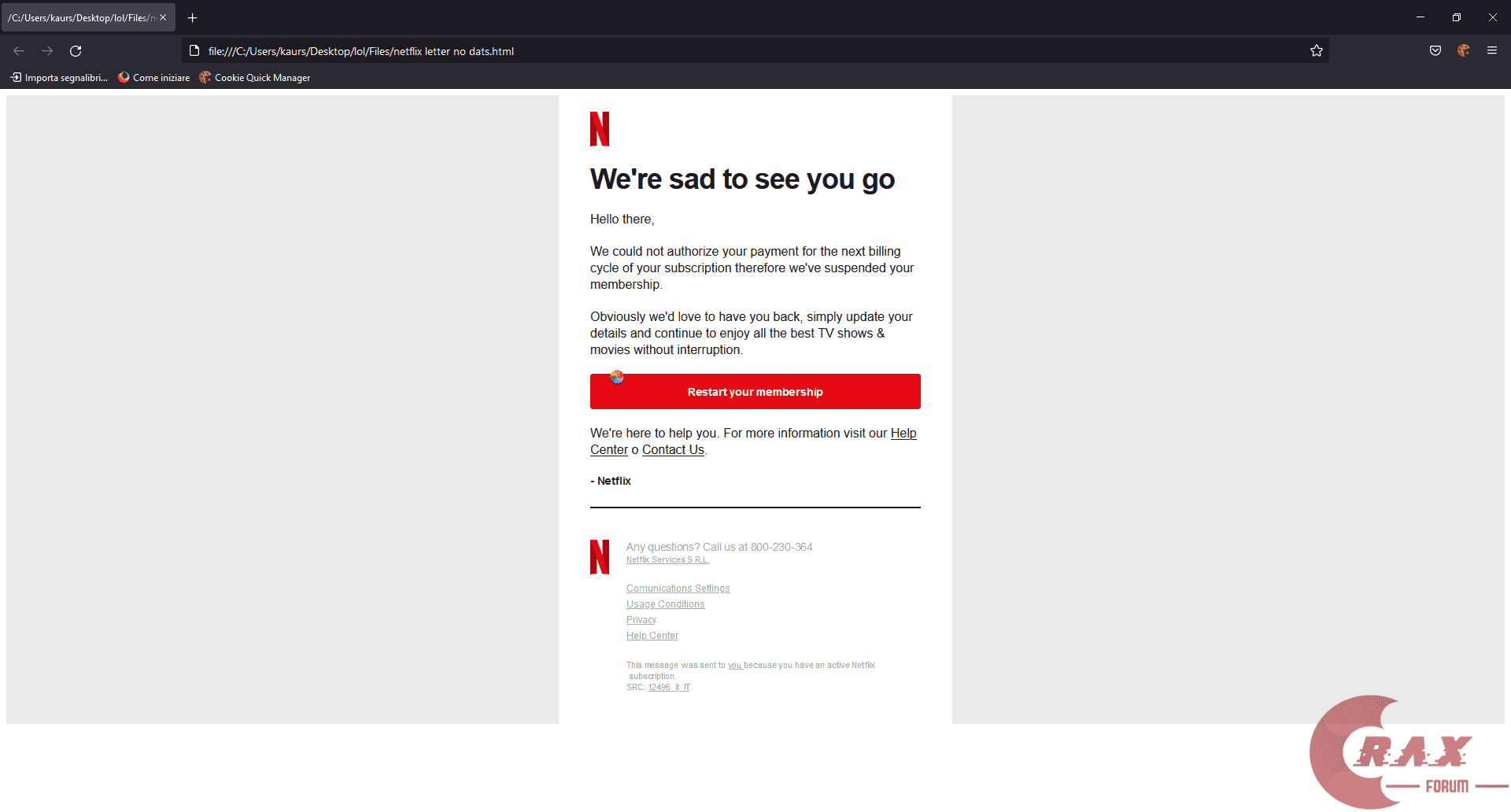The image size is (1511, 812).
Task: Click the Restart your membership button
Action: coord(755,392)
